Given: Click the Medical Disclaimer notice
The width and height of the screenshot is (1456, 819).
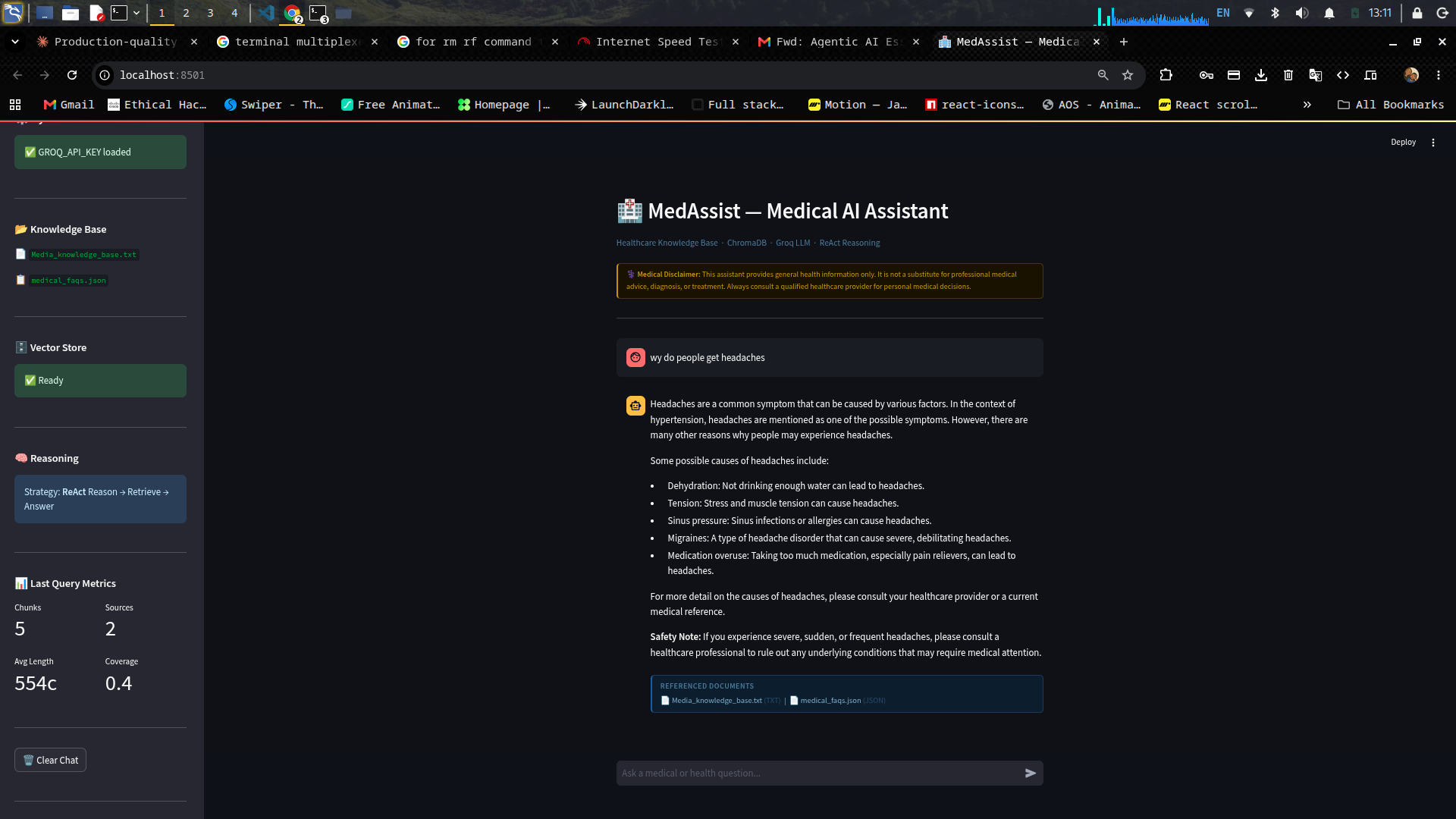Looking at the screenshot, I should (x=830, y=281).
